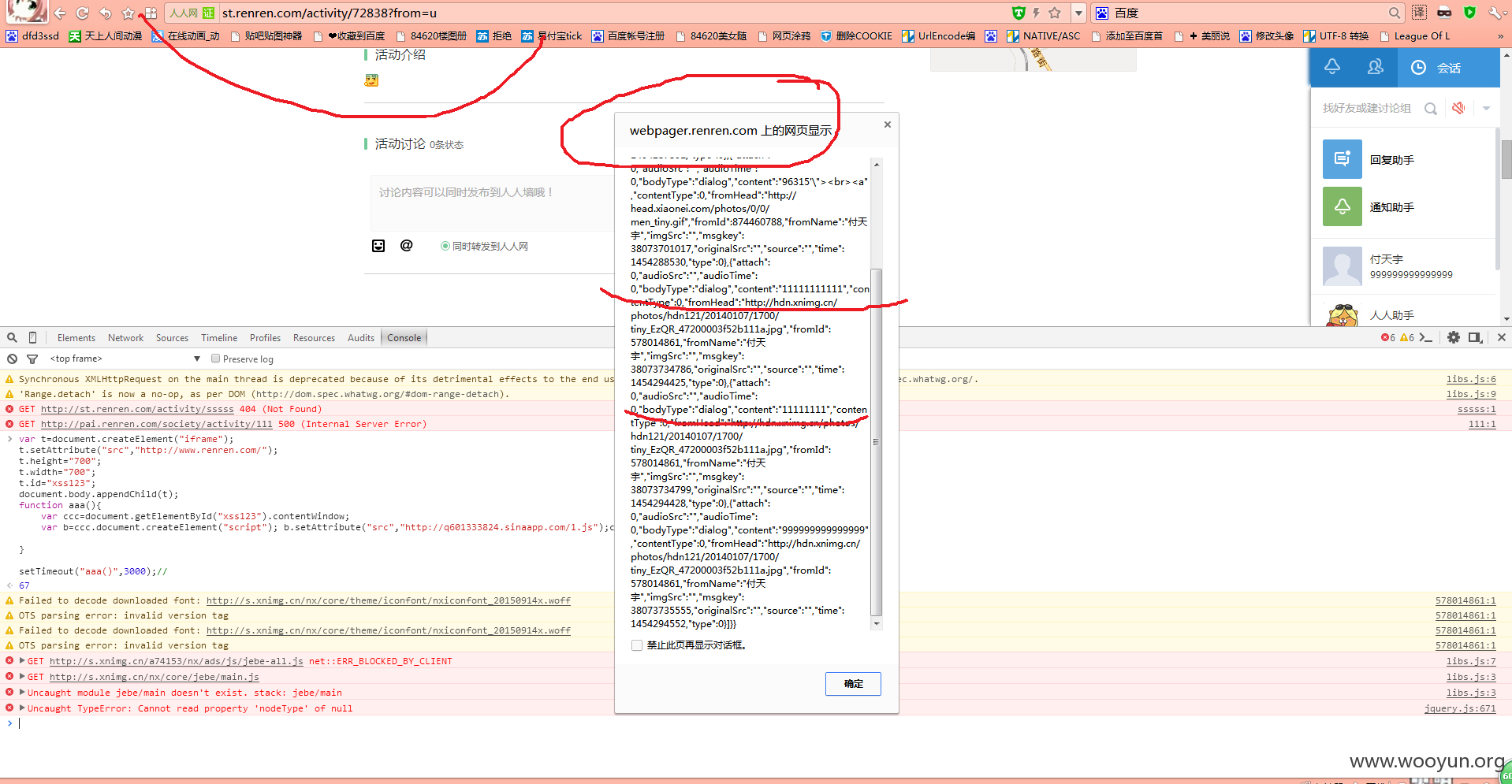Viewport: 1512px width, 784px height.
Task: Open top frame context dropdown
Action: (125, 359)
